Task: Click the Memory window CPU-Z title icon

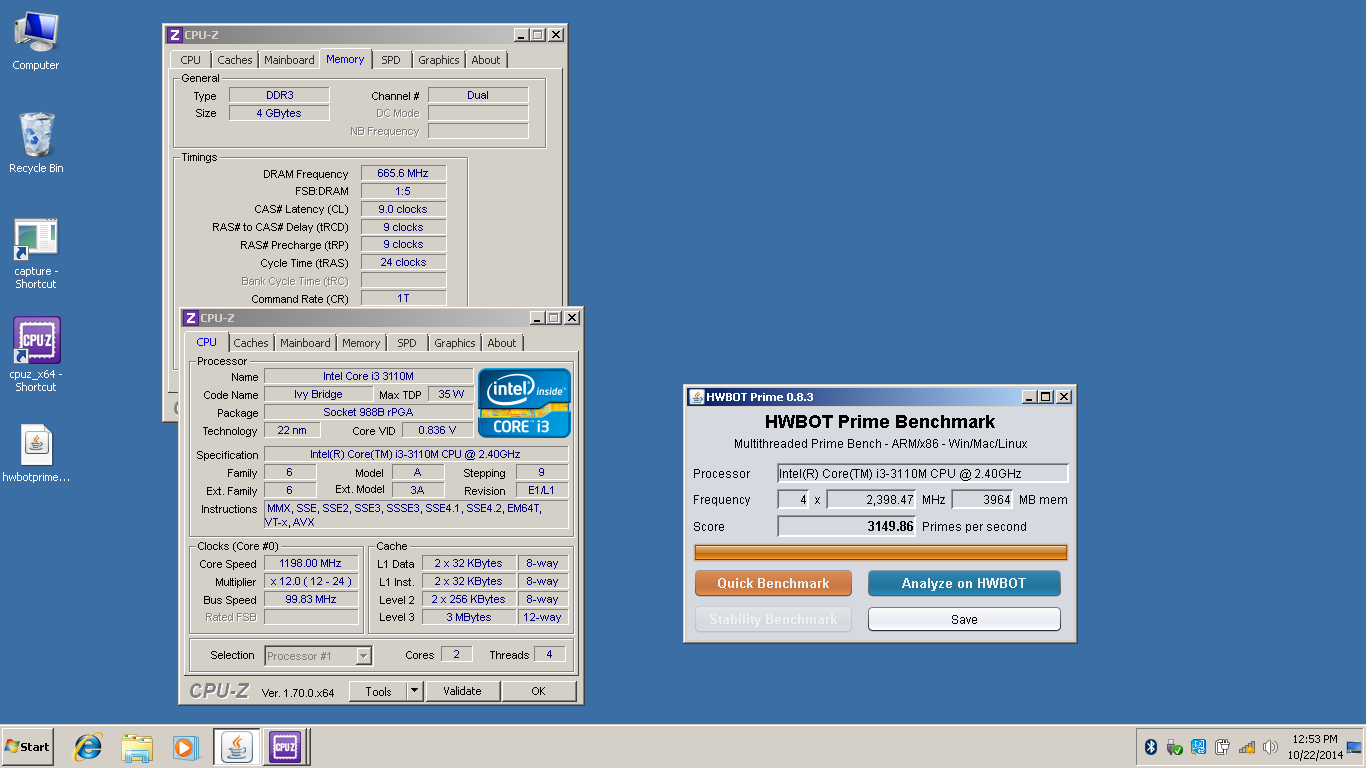Action: 174,35
